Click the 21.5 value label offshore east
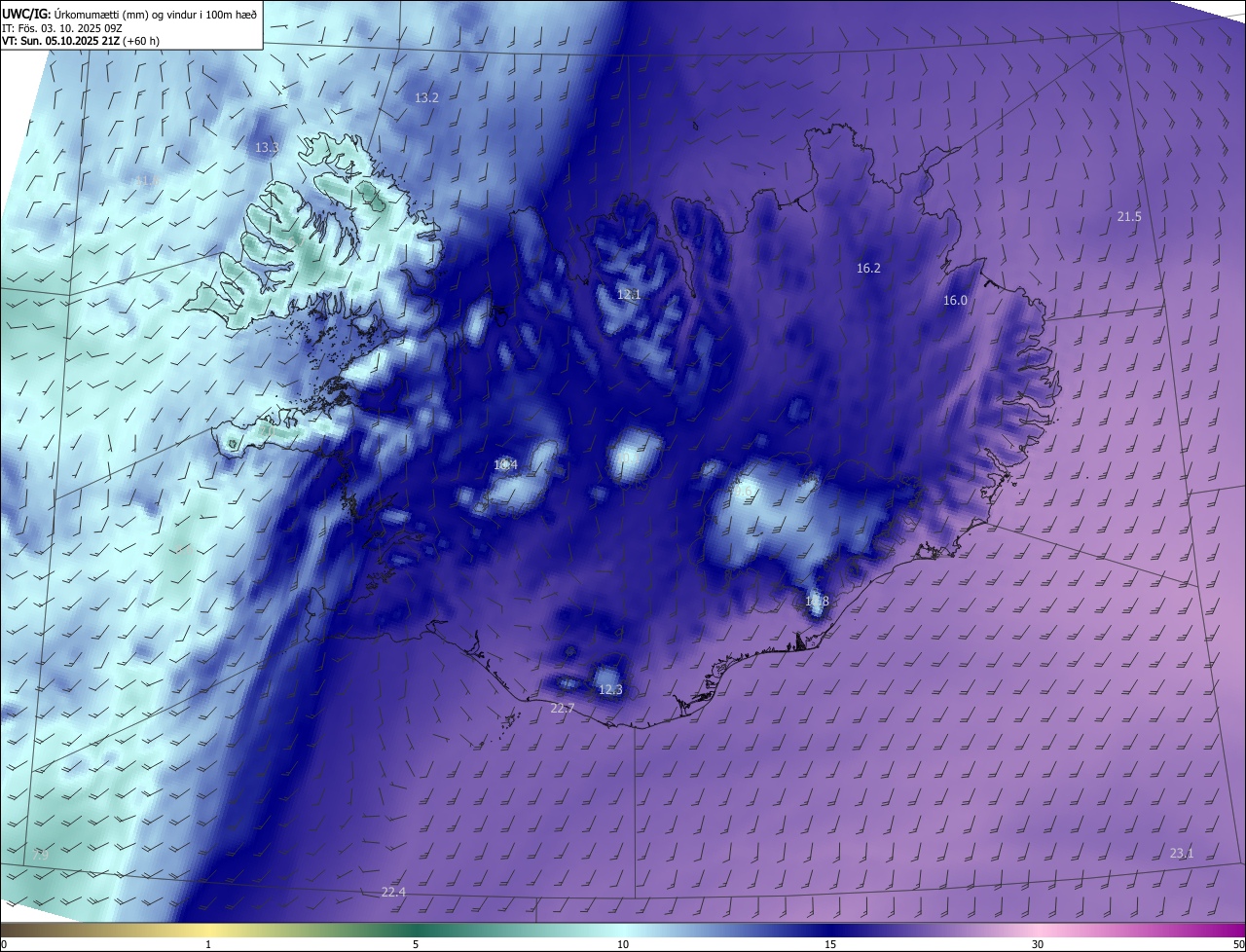 tap(1129, 216)
